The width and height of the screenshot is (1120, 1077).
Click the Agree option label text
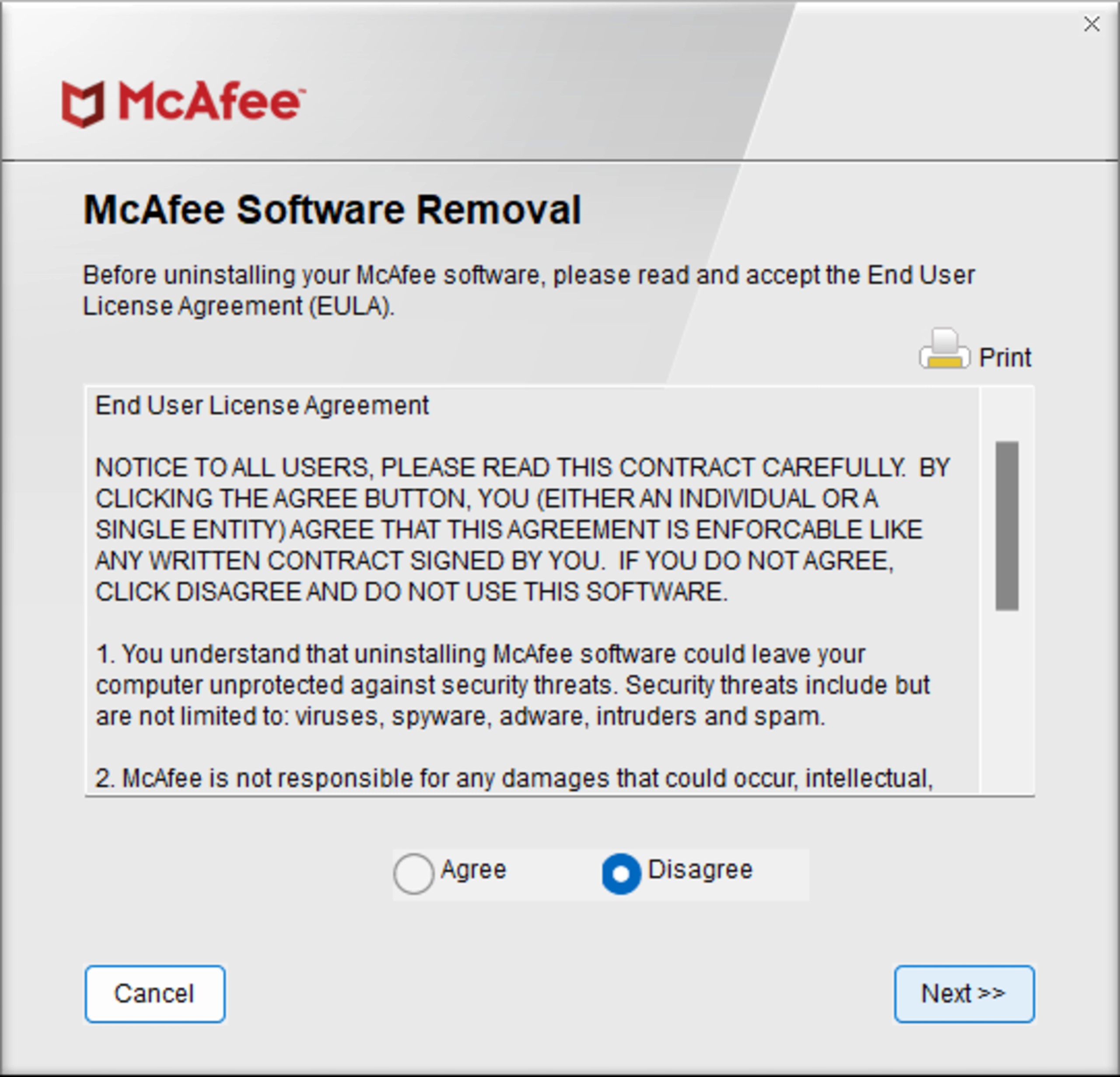click(473, 870)
